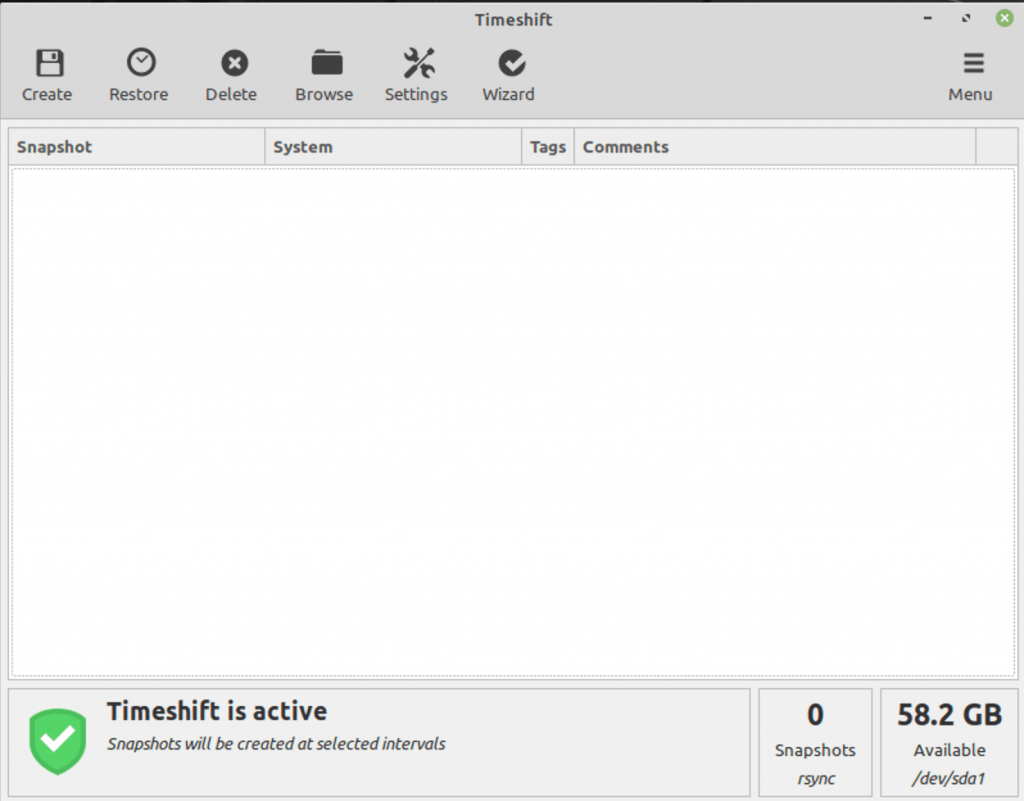Click the Timeshift title bar text
Screen dimensions: 1024x801
pos(513,19)
